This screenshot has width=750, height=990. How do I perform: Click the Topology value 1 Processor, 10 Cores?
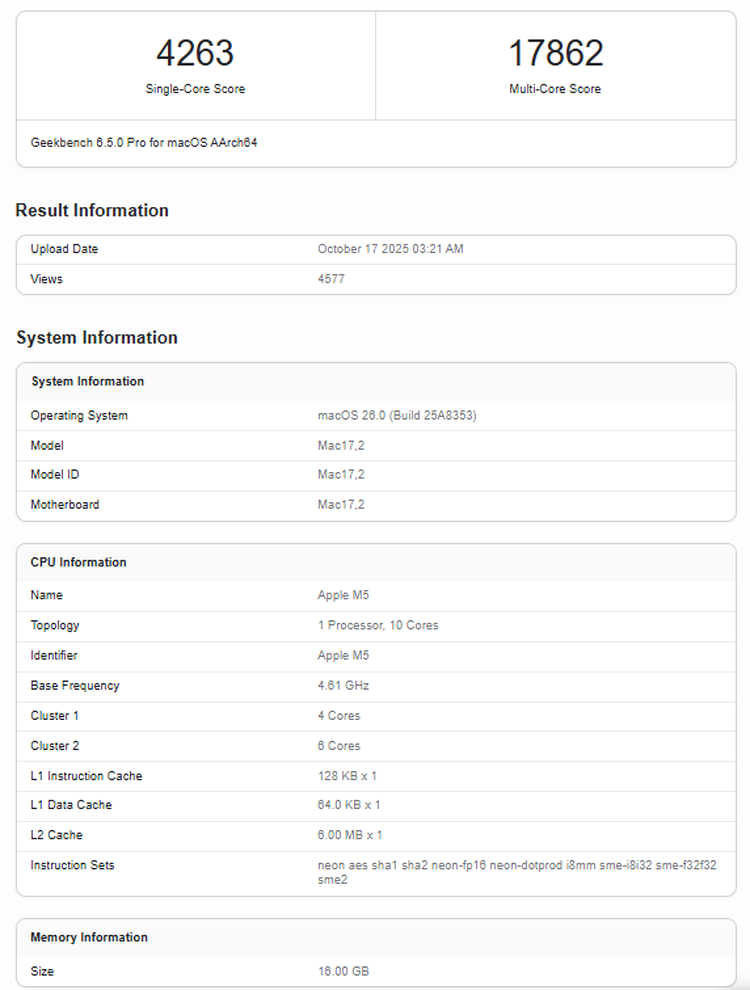click(x=378, y=625)
